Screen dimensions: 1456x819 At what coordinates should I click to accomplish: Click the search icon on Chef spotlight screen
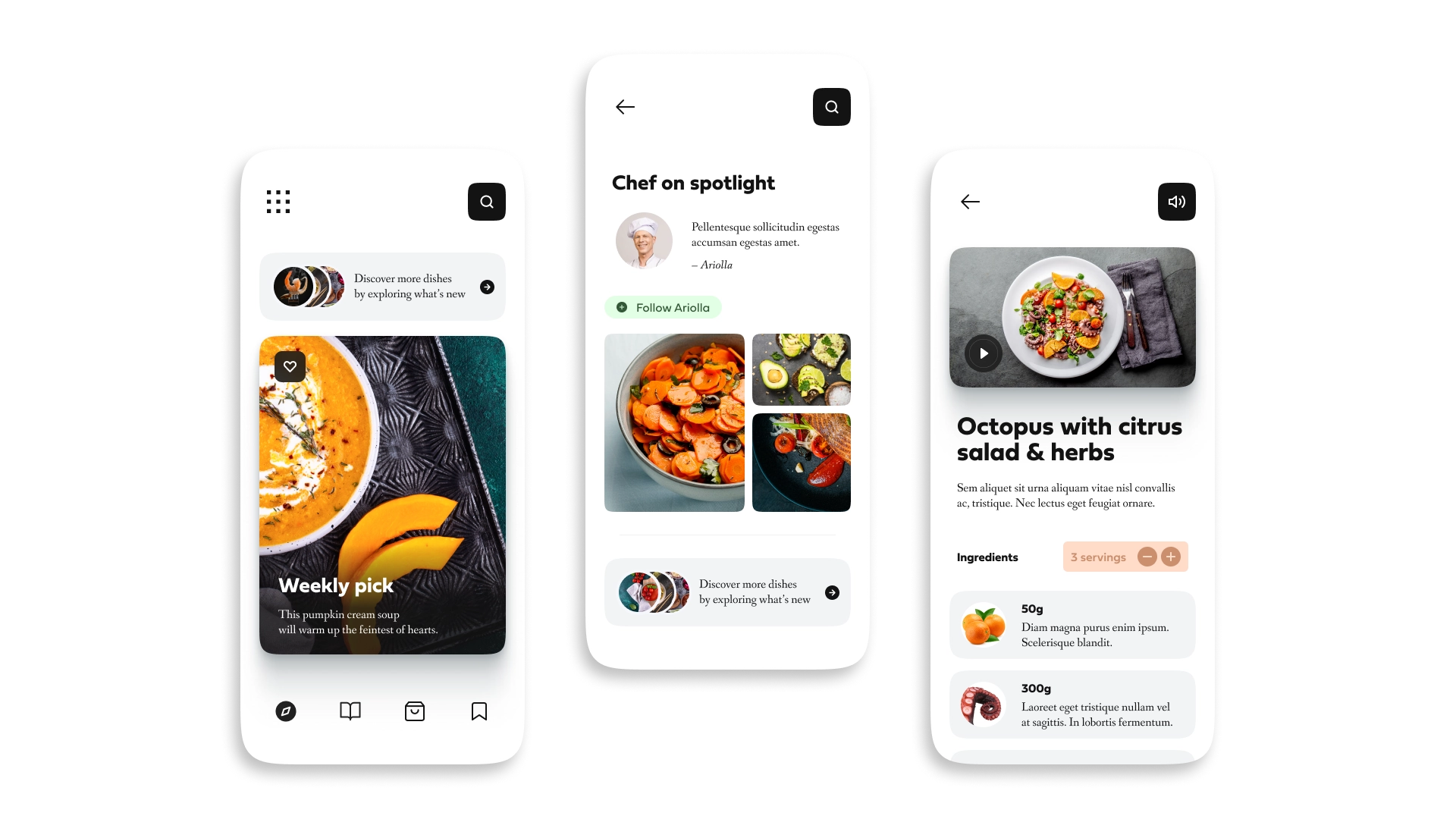point(831,107)
